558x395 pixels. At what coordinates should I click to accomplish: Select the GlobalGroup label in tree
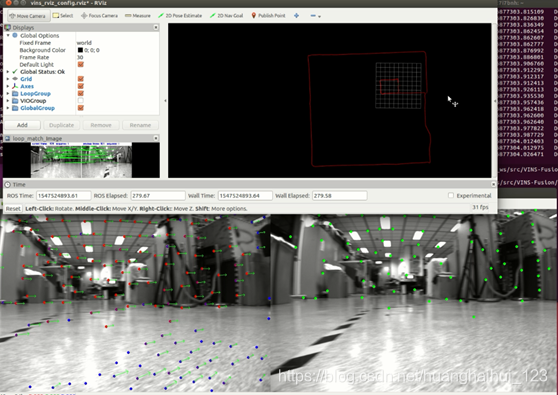click(x=37, y=108)
